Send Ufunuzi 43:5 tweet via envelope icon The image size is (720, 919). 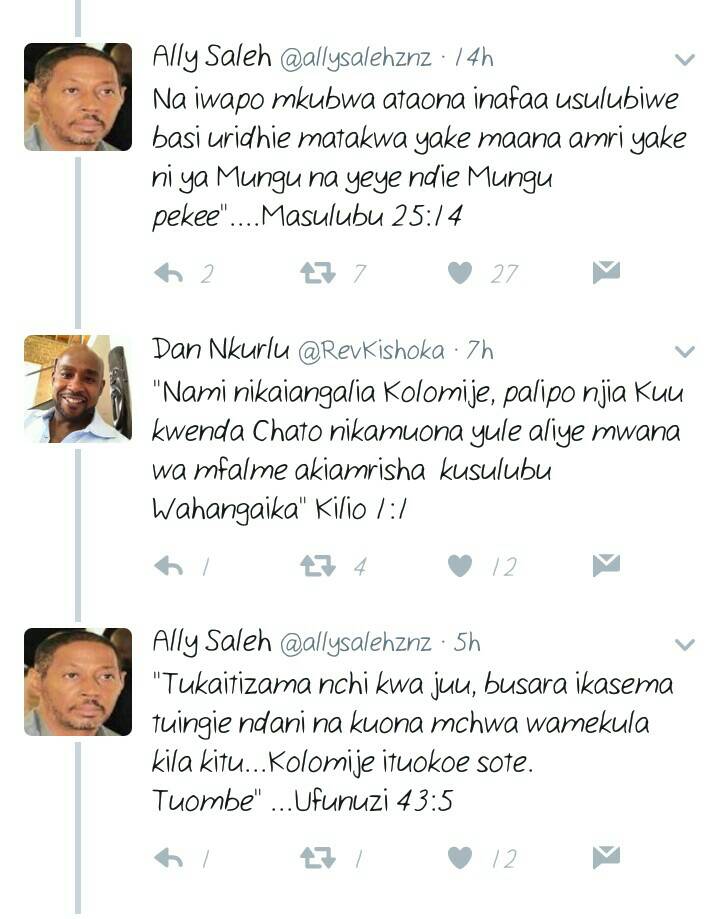coord(606,857)
